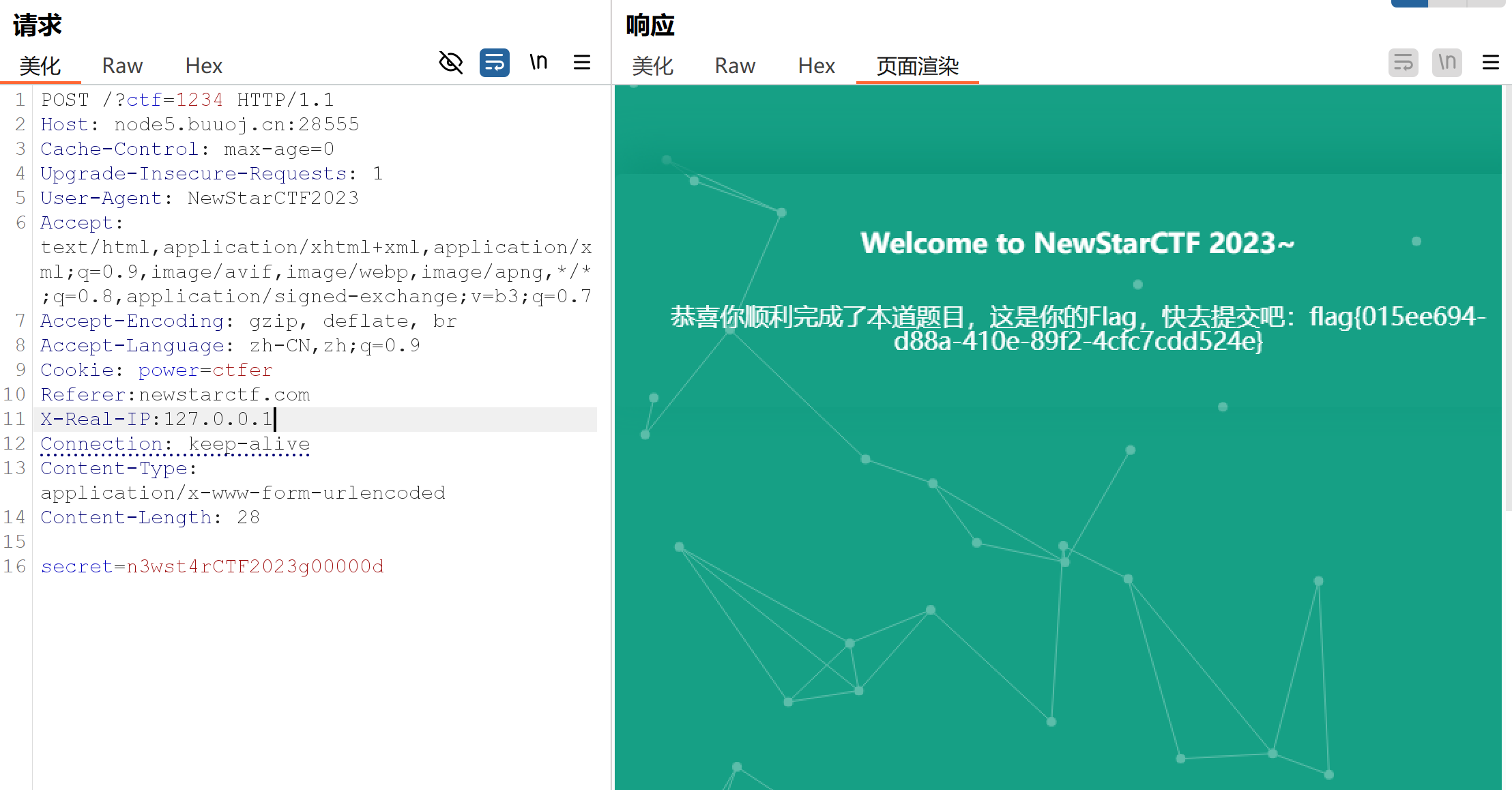
Task: Toggle show newlines \n icon in request
Action: [x=538, y=63]
